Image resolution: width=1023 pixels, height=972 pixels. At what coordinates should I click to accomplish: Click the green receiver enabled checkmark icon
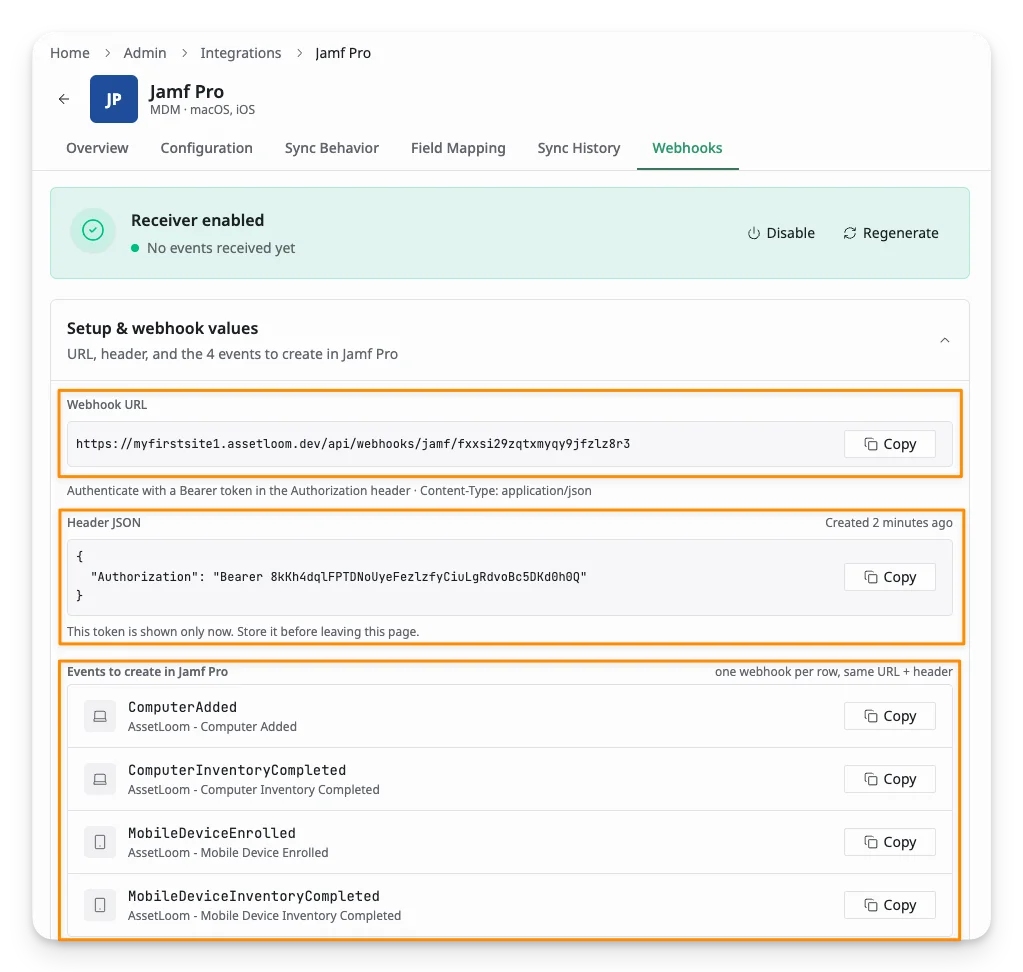(x=93, y=230)
